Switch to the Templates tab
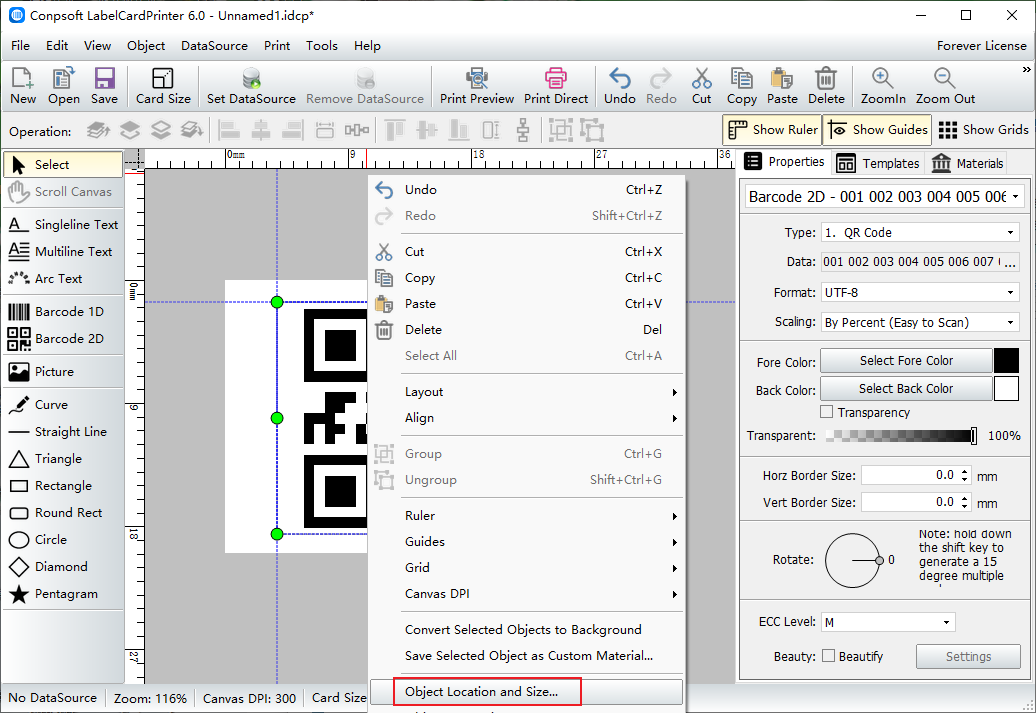The height and width of the screenshot is (713, 1036). point(878,163)
